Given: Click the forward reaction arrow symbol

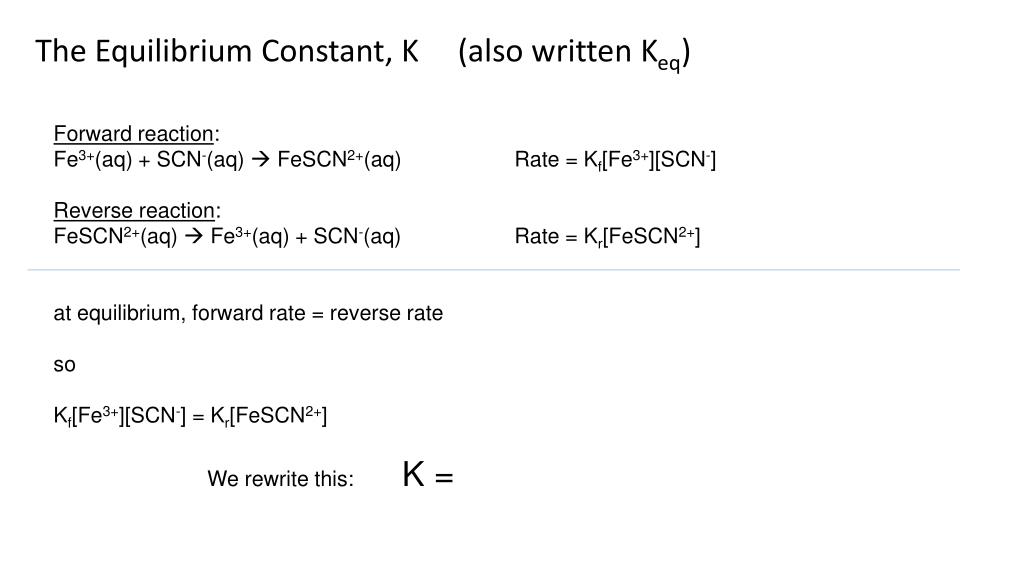Looking at the screenshot, I should pyautogui.click(x=261, y=159).
